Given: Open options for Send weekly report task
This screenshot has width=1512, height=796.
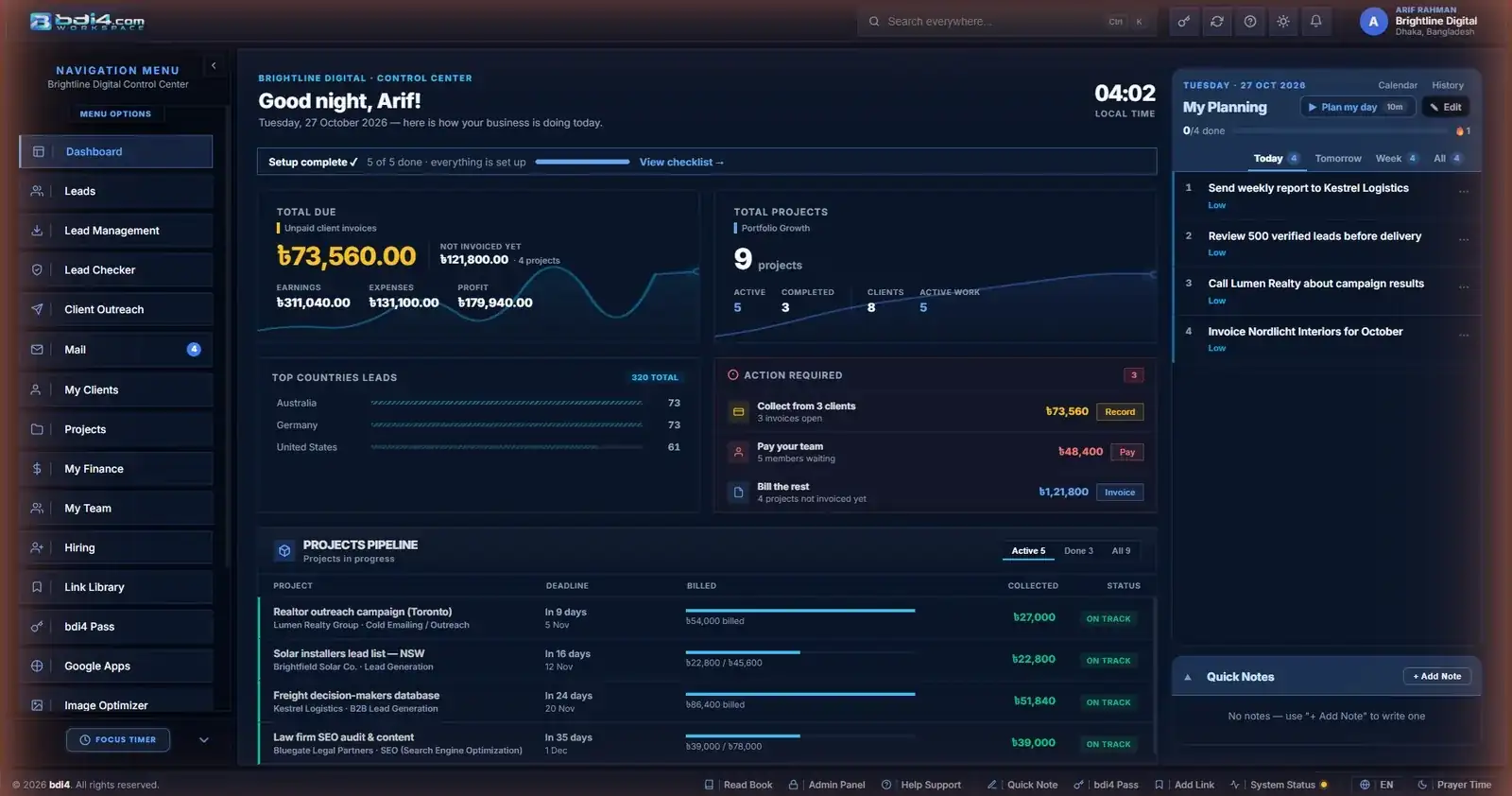Looking at the screenshot, I should (1464, 192).
